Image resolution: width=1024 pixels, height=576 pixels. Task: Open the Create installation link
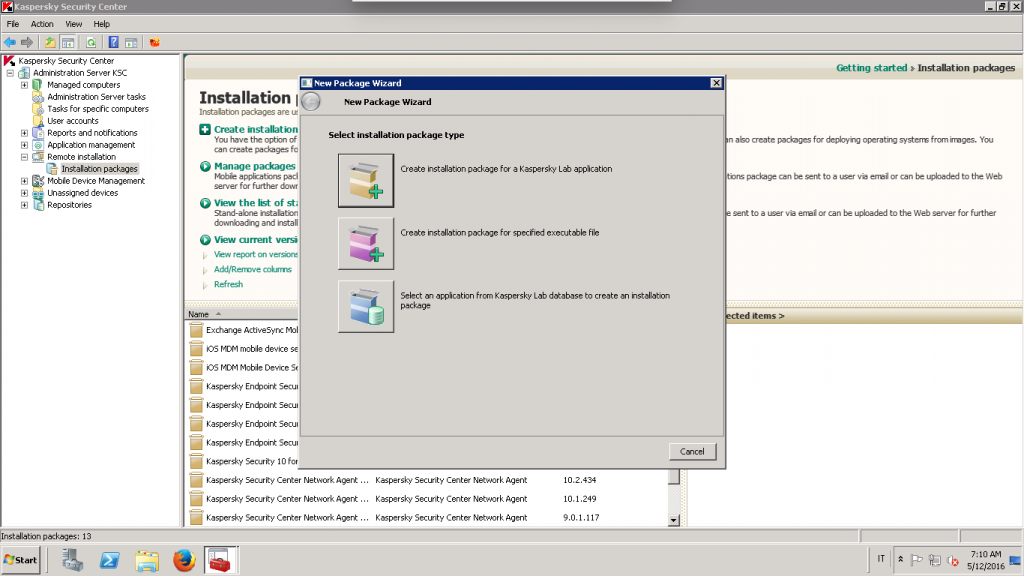[255, 129]
